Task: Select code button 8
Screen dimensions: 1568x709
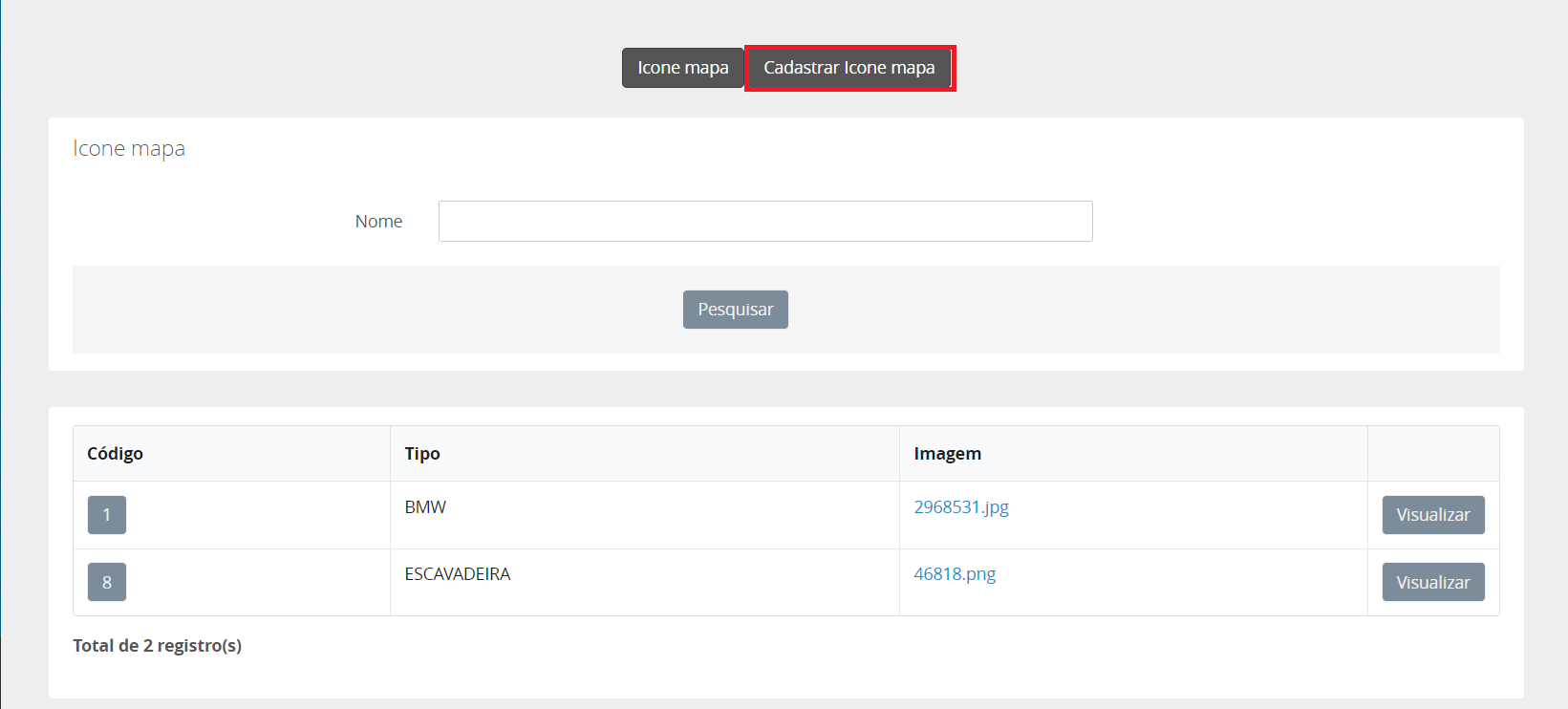Action: (107, 582)
